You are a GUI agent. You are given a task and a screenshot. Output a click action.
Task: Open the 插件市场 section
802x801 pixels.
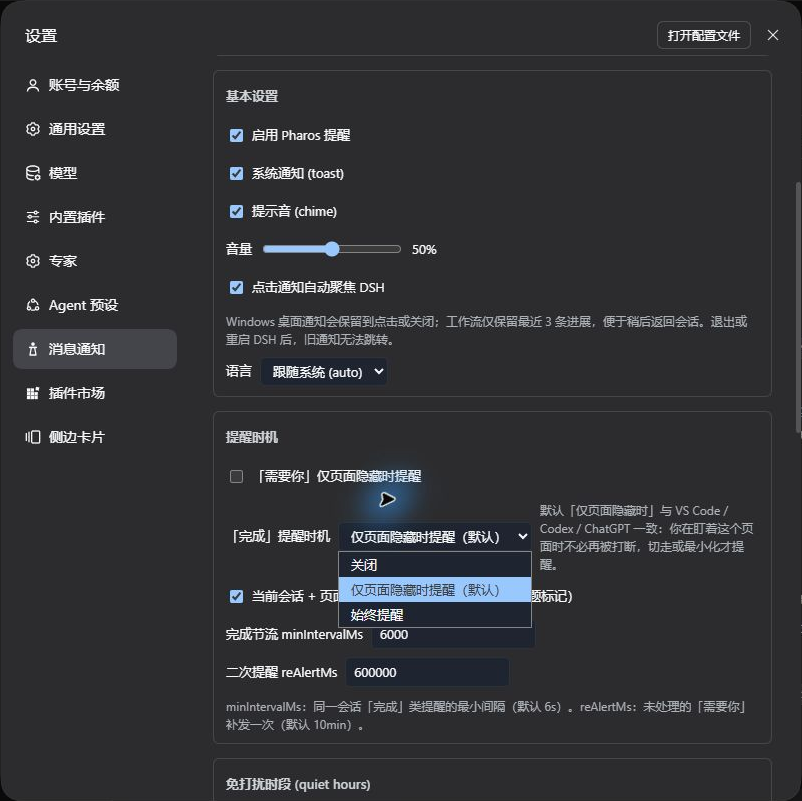(x=95, y=393)
